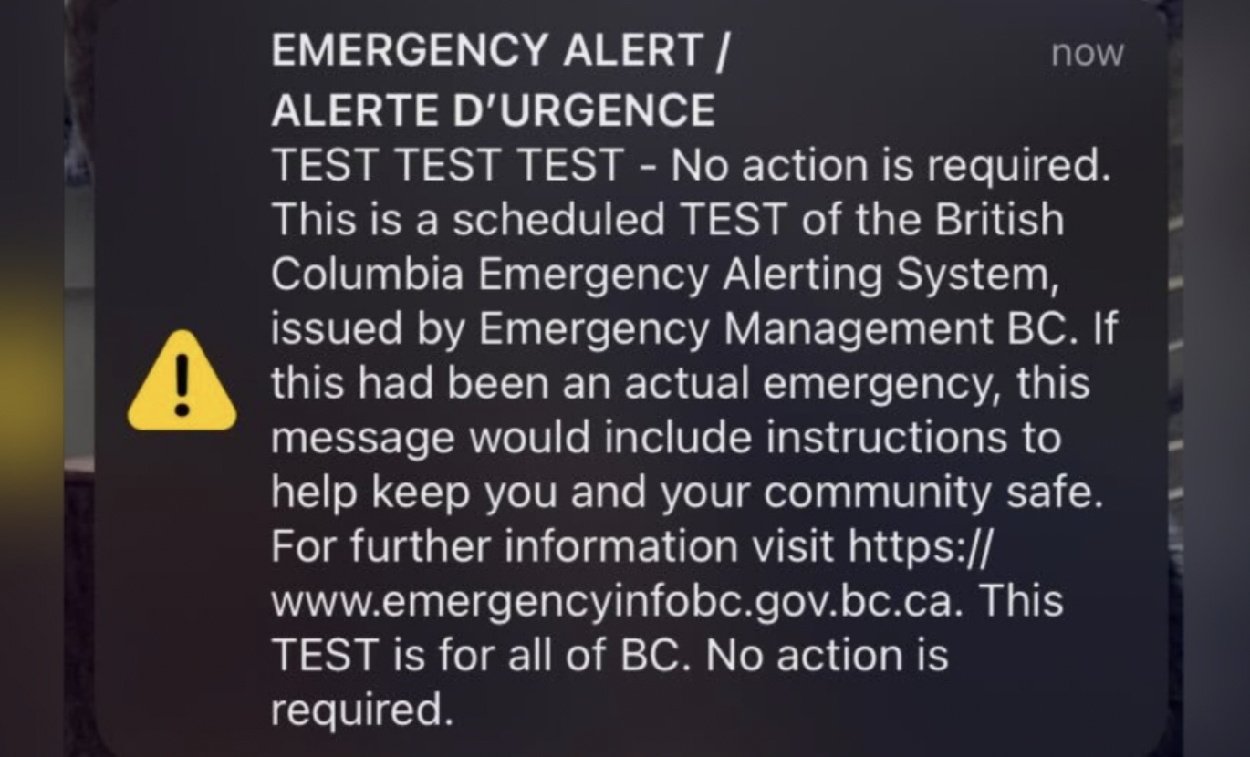Click the https:// start of the URL

pyautogui.click(x=919, y=547)
